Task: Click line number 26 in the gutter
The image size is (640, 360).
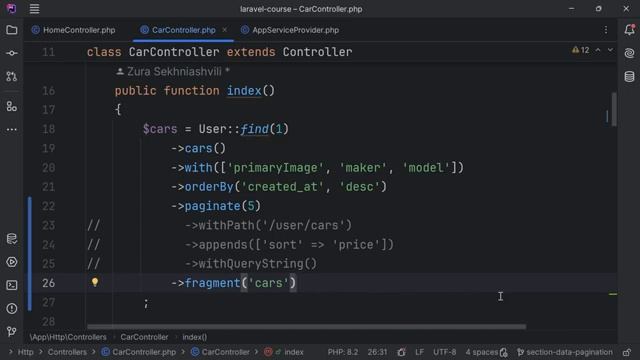Action: 48,283
